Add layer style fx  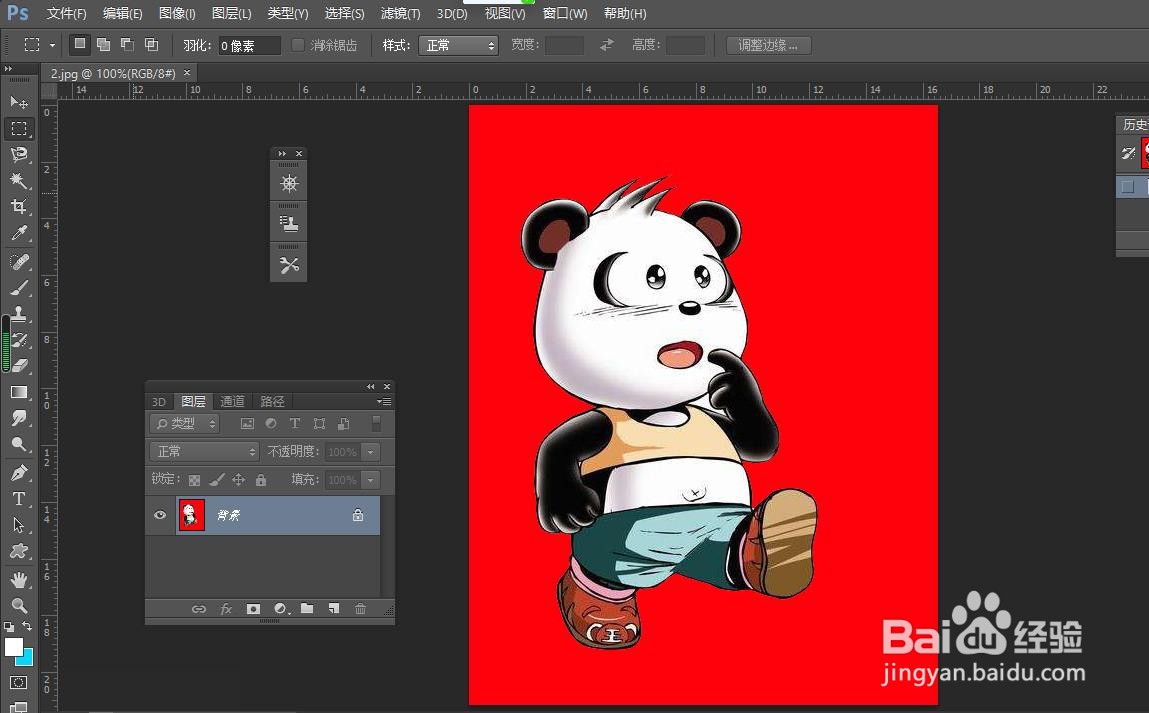point(226,609)
